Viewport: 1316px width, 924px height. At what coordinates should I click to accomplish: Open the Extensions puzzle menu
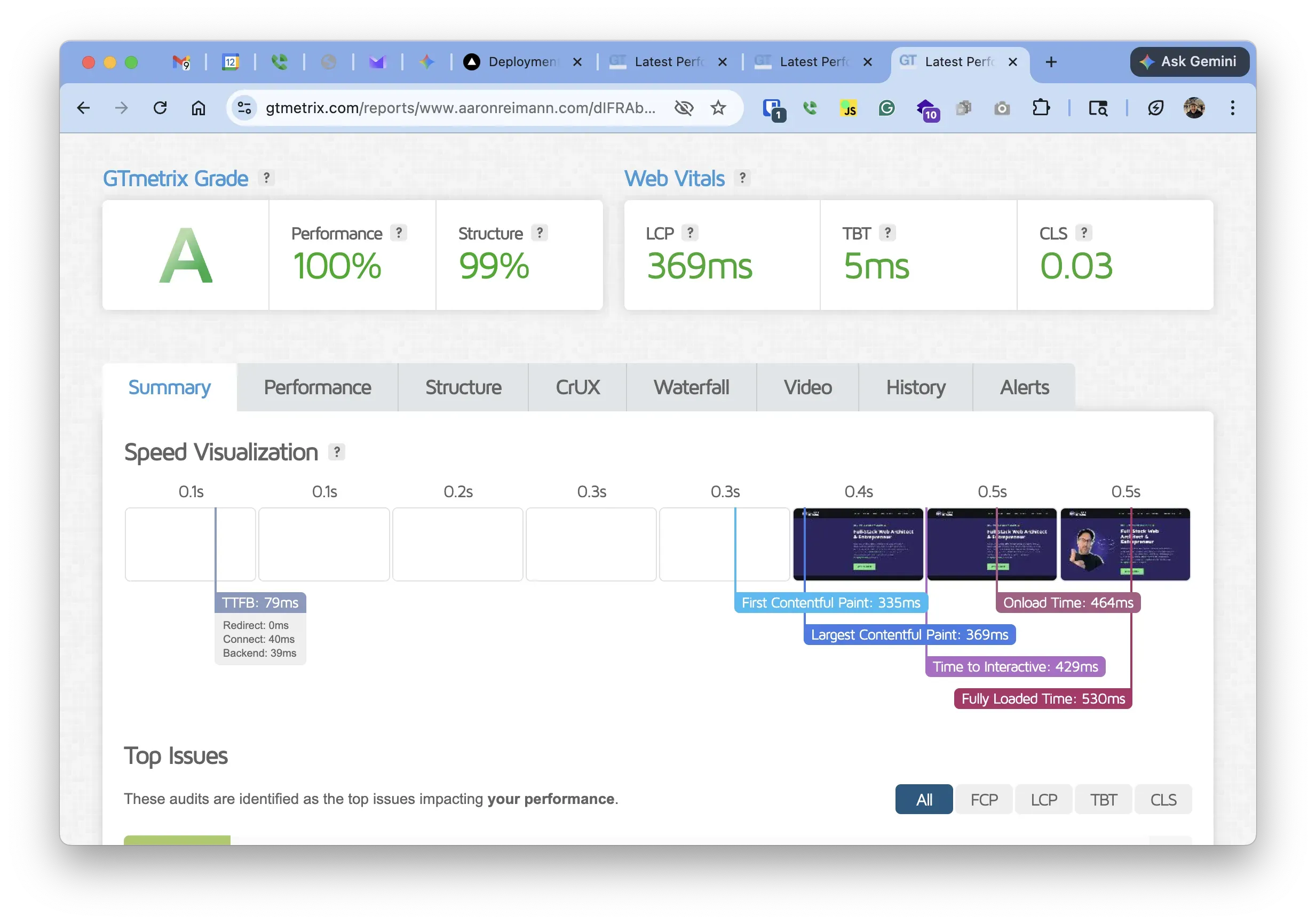1041,108
